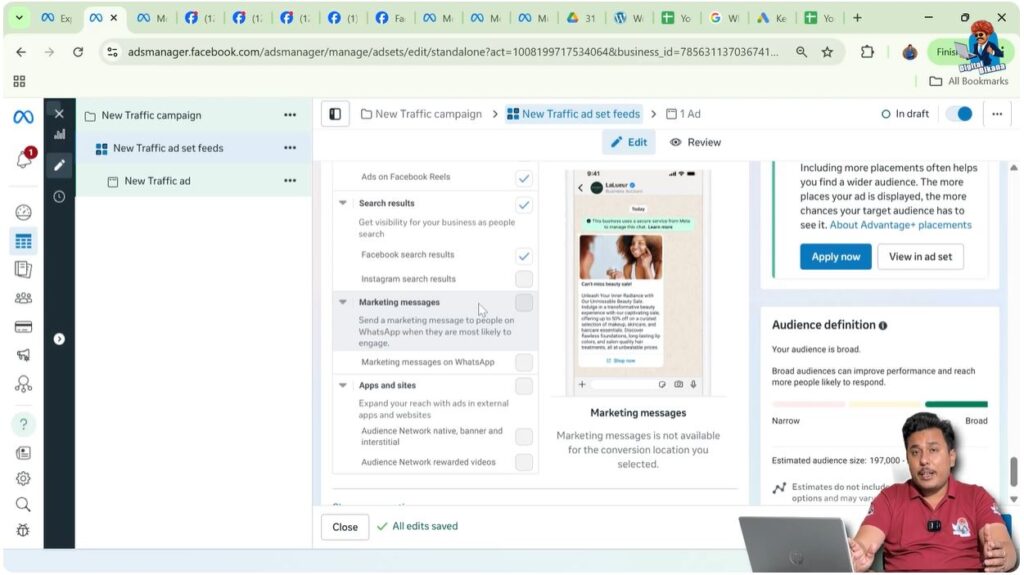Reload the browser page
Image resolution: width=1024 pixels, height=575 pixels.
coord(78,52)
